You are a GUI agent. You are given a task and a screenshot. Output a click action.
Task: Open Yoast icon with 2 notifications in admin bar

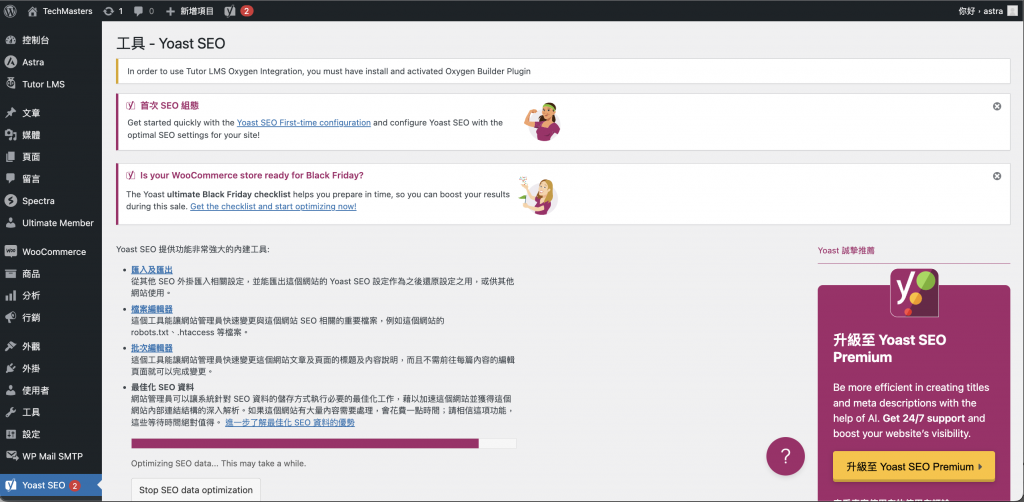[x=229, y=10]
